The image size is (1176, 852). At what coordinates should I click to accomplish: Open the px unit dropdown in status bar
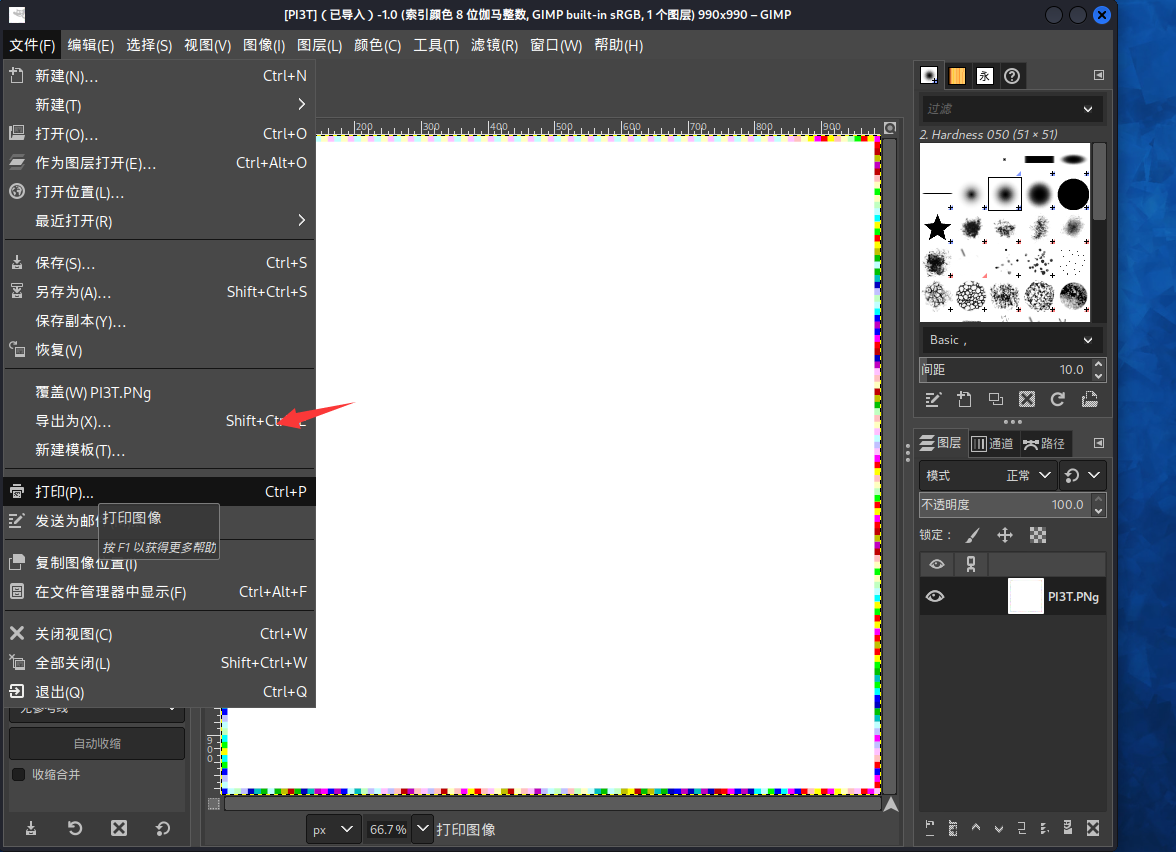coord(333,829)
